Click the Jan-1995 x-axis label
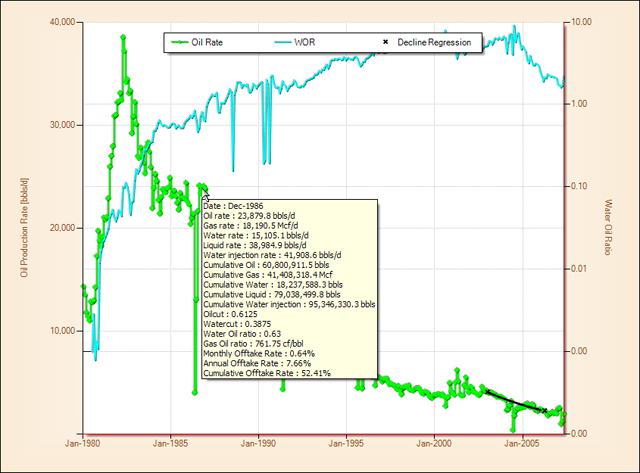The height and width of the screenshot is (473, 640). pos(347,441)
